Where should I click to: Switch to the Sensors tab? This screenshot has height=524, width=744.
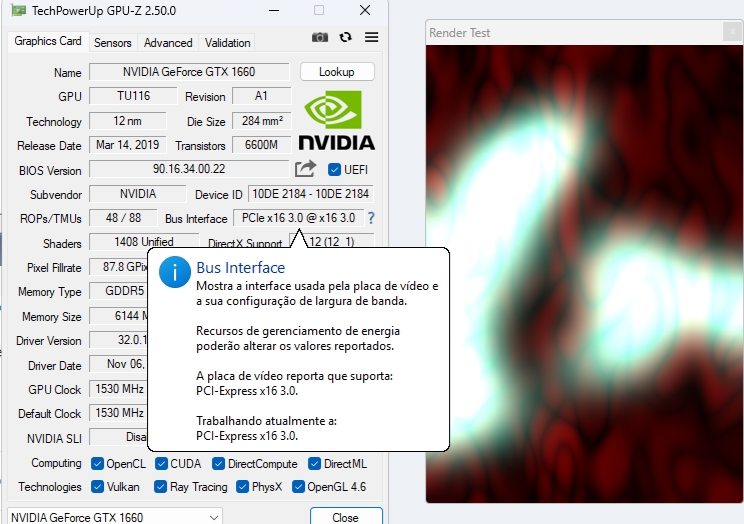coord(112,43)
